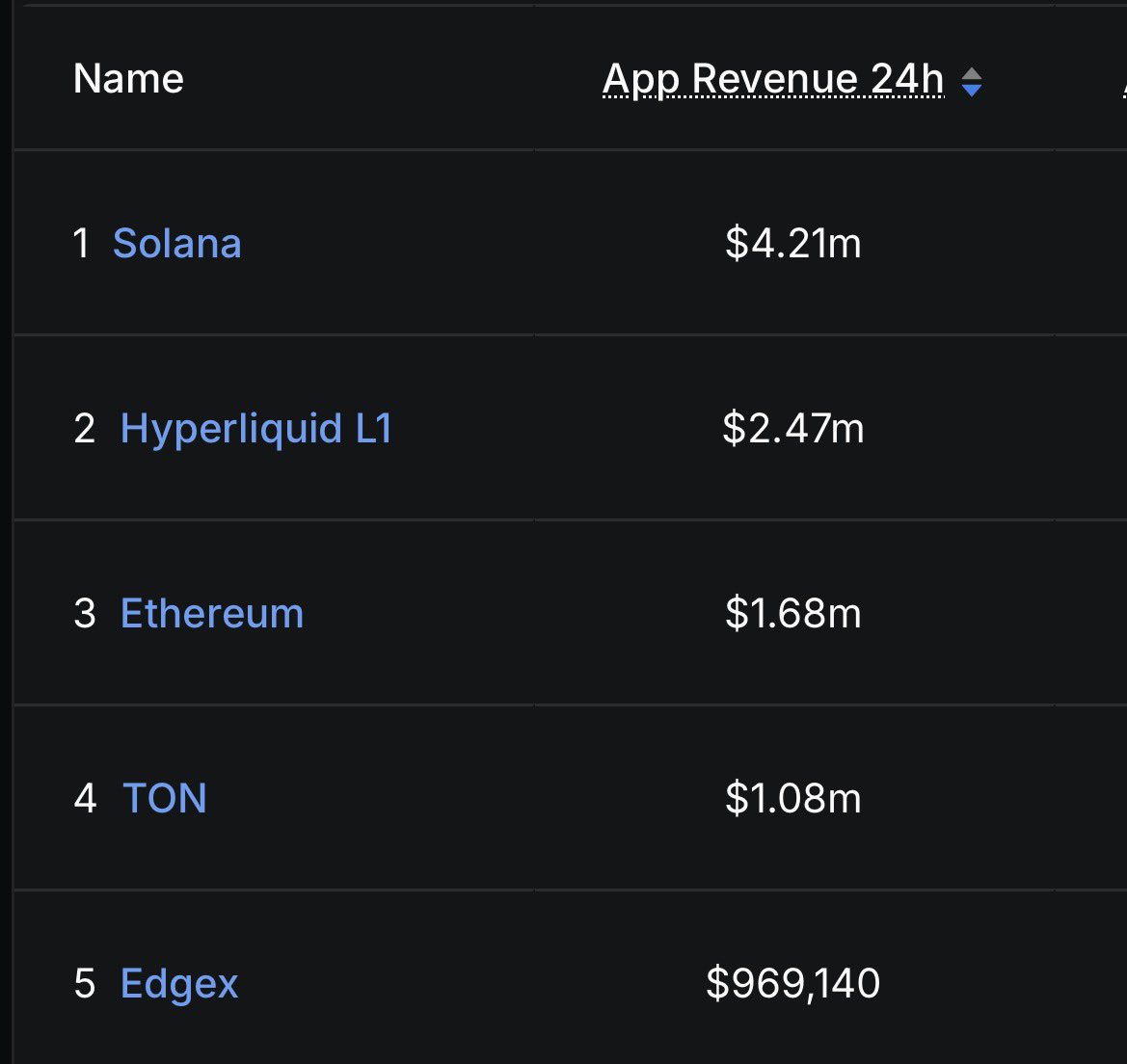Click the $4.21m revenue value

(x=792, y=244)
